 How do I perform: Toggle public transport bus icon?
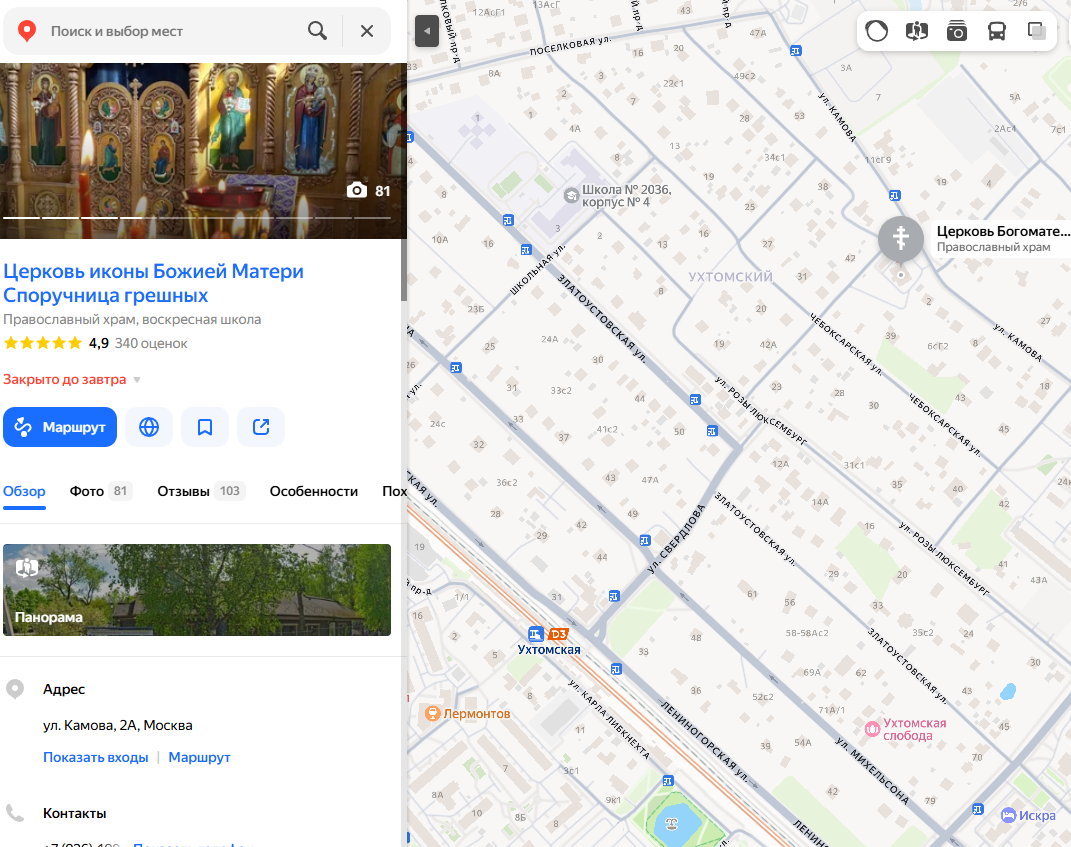997,31
